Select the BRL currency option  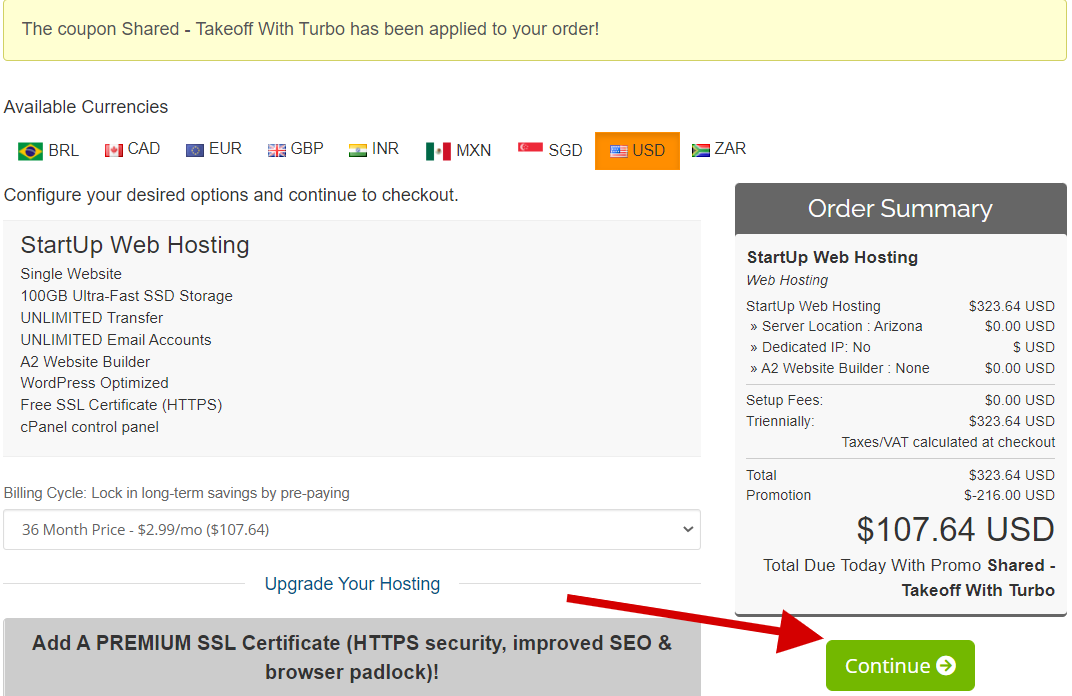tap(48, 150)
